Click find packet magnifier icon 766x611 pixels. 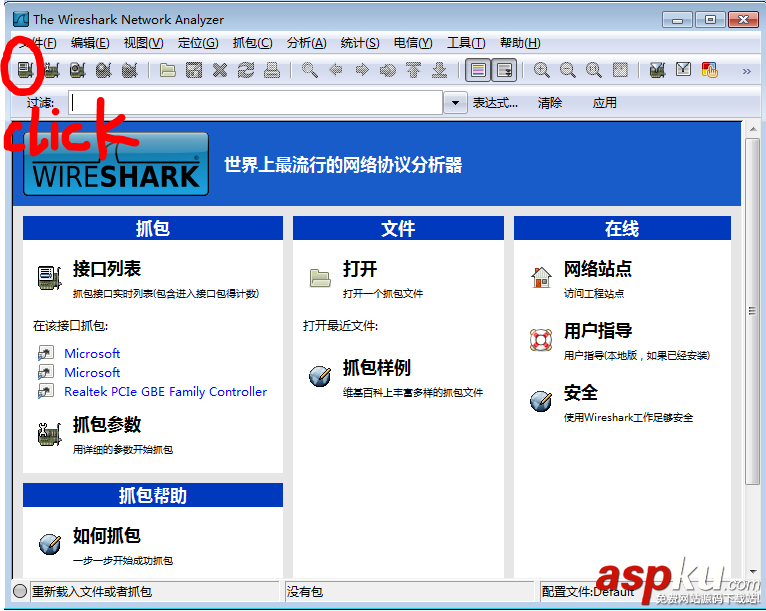[310, 70]
